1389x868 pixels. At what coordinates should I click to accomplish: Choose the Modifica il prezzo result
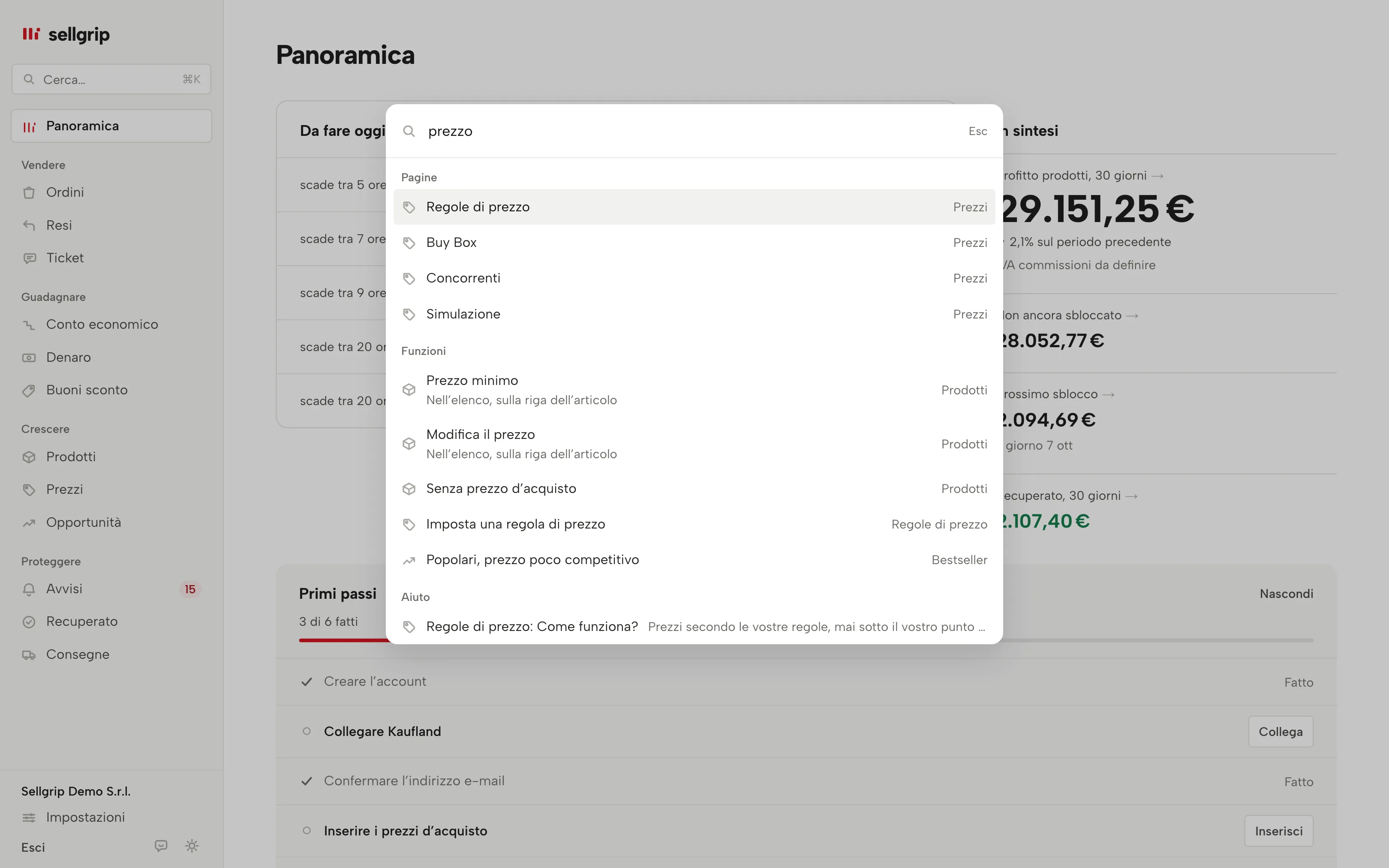tap(694, 444)
